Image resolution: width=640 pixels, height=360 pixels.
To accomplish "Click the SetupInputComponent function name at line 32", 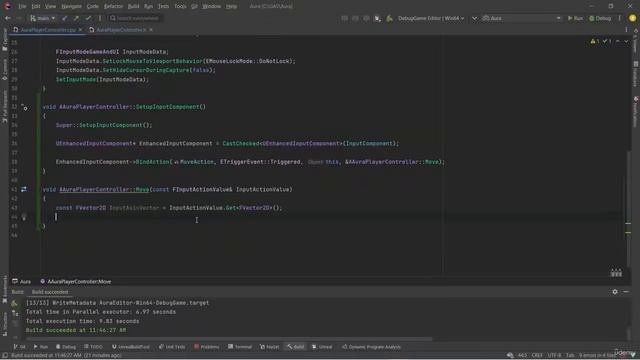I will [x=169, y=107].
